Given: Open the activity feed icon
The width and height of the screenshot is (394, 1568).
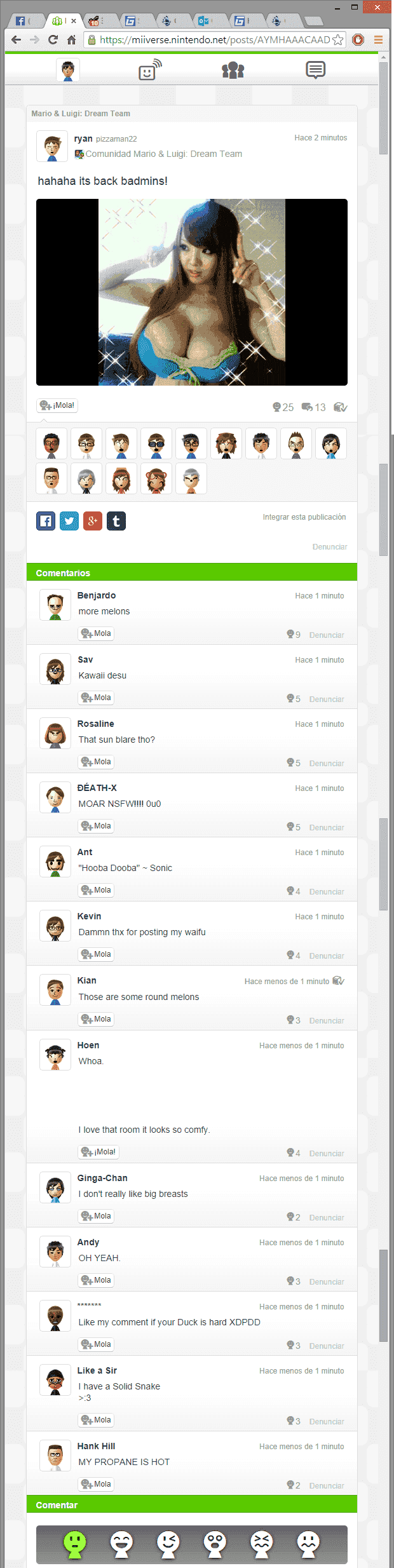Looking at the screenshot, I should coord(150,69).
